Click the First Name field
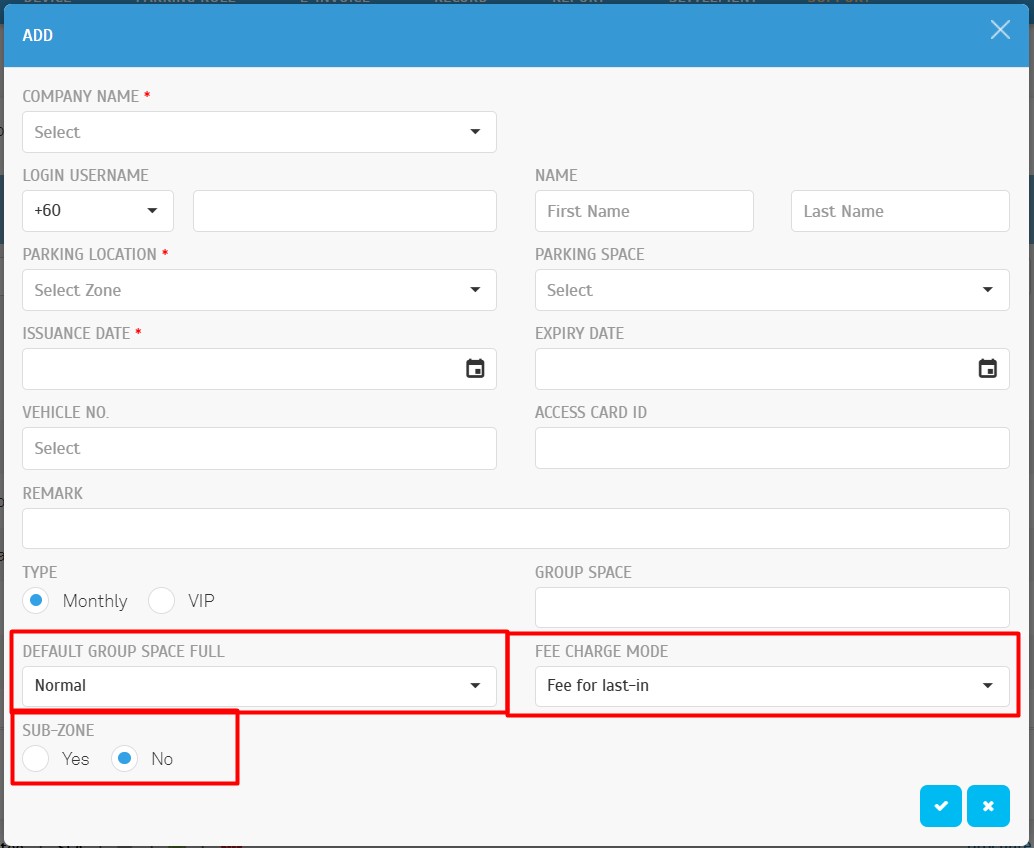Screen dimensions: 1034x848 click(x=644, y=211)
